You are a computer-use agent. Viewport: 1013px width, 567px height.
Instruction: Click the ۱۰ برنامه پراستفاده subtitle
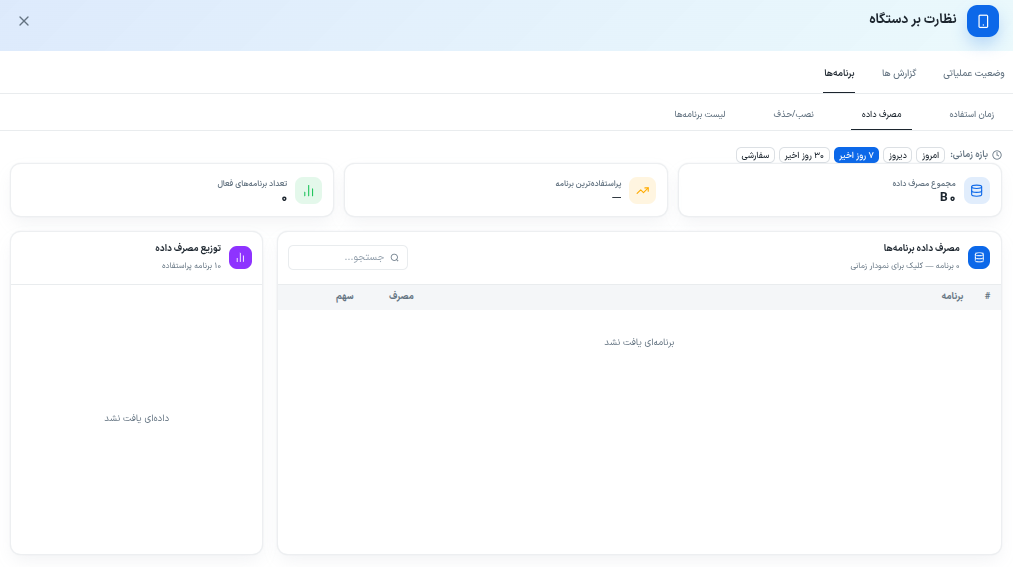(x=191, y=265)
